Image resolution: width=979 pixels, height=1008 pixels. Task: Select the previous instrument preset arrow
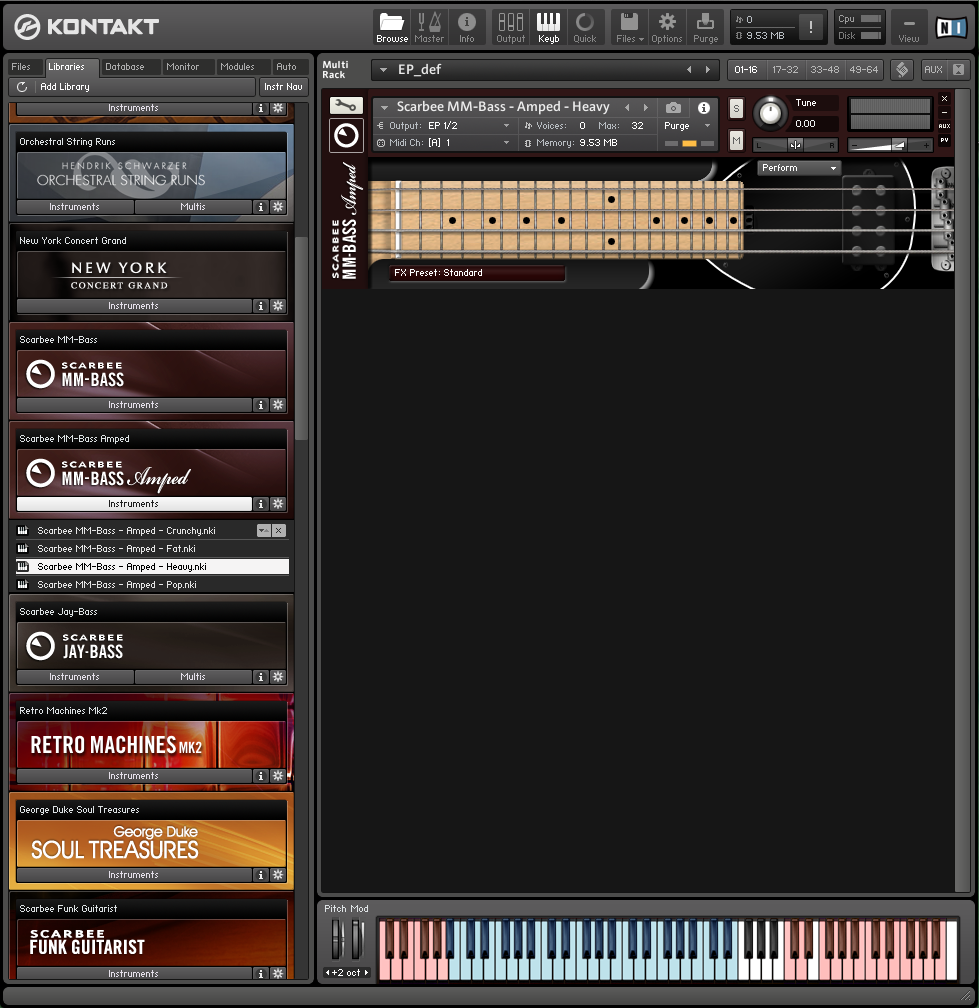[x=627, y=107]
